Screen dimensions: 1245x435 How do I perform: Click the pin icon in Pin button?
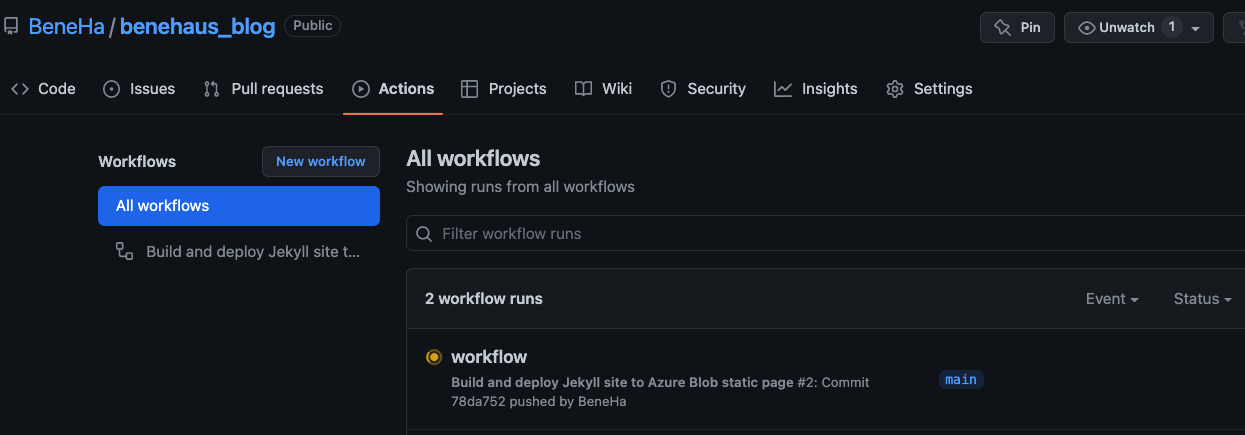point(1002,28)
